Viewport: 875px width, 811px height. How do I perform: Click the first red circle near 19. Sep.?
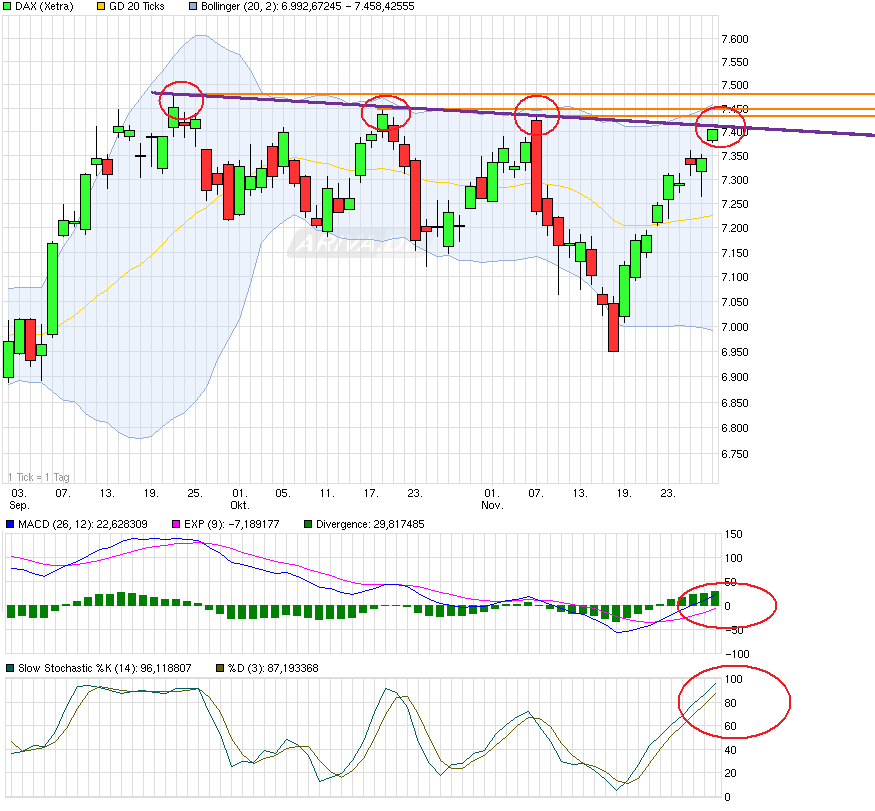coord(181,99)
